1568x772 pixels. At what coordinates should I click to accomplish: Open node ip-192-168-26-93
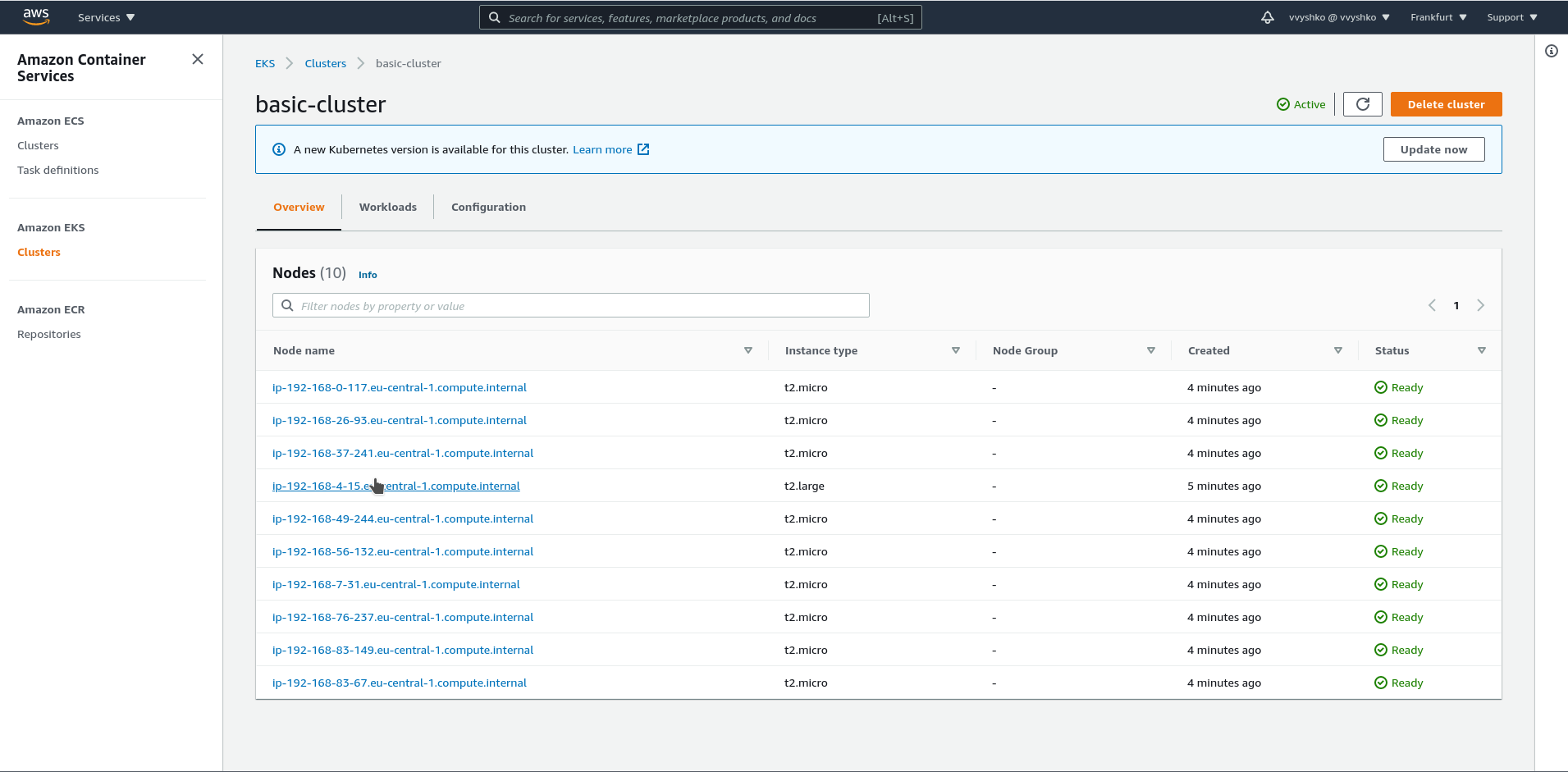[400, 420]
